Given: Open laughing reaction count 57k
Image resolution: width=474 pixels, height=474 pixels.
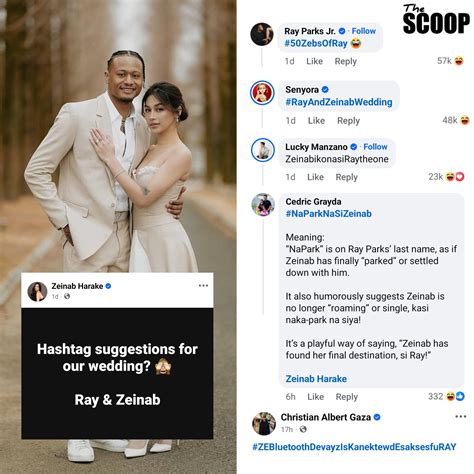Looking at the screenshot, I should tap(450, 61).
